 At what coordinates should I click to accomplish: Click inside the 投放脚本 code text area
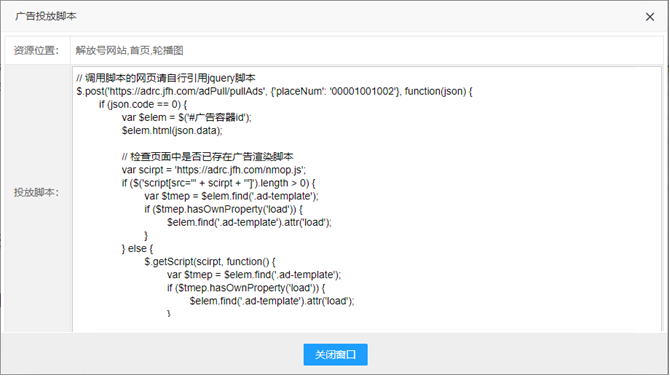click(367, 199)
